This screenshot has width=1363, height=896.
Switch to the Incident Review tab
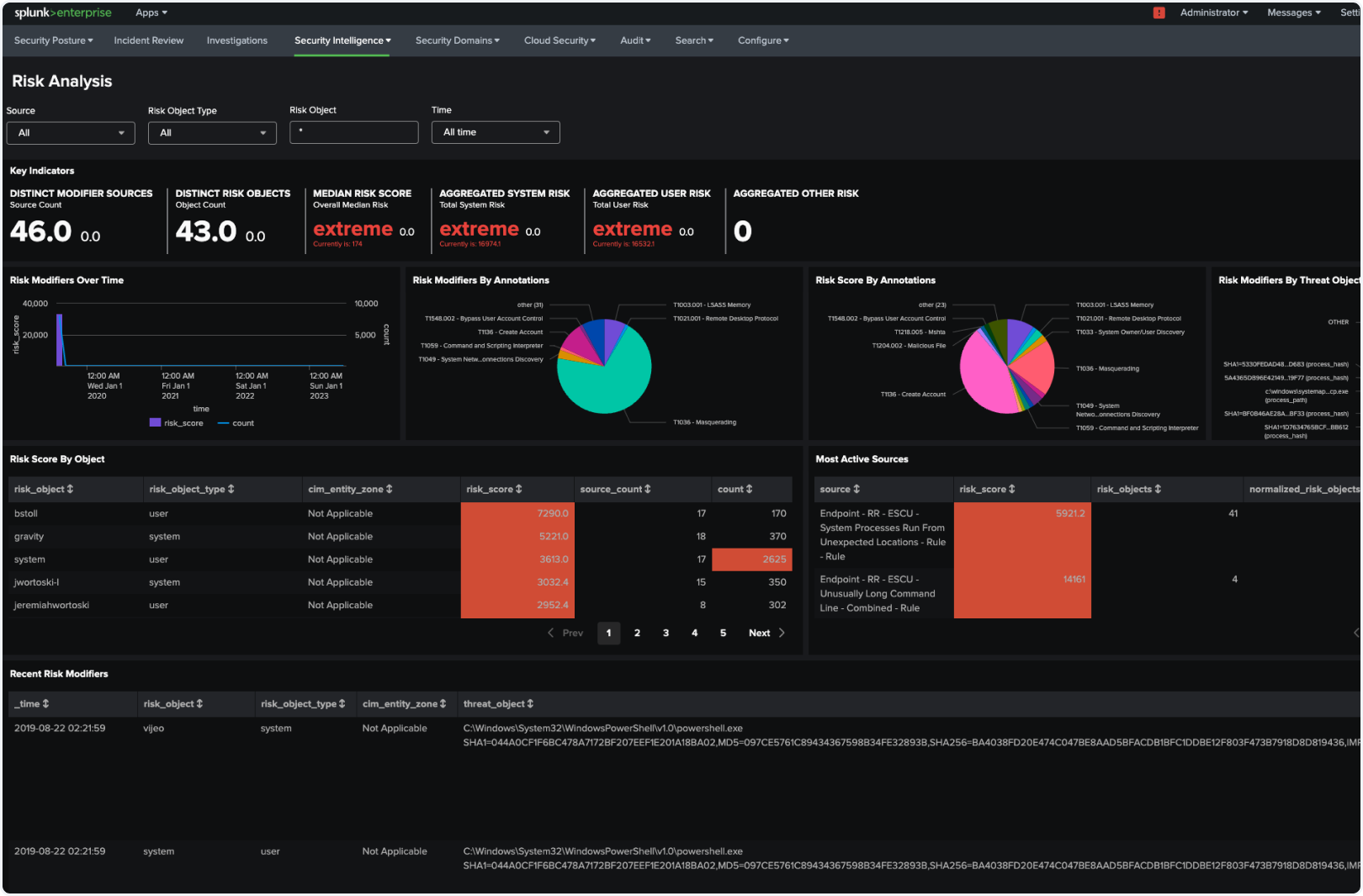click(x=148, y=40)
